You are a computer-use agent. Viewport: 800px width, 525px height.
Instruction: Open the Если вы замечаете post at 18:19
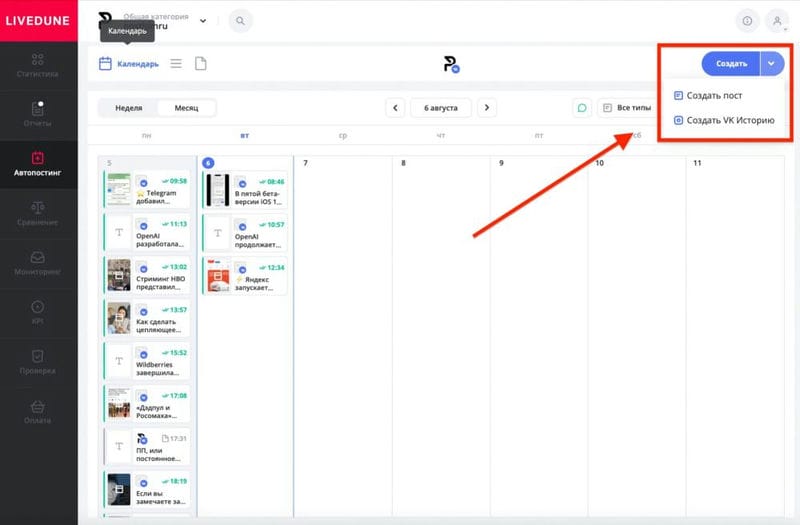point(147,489)
